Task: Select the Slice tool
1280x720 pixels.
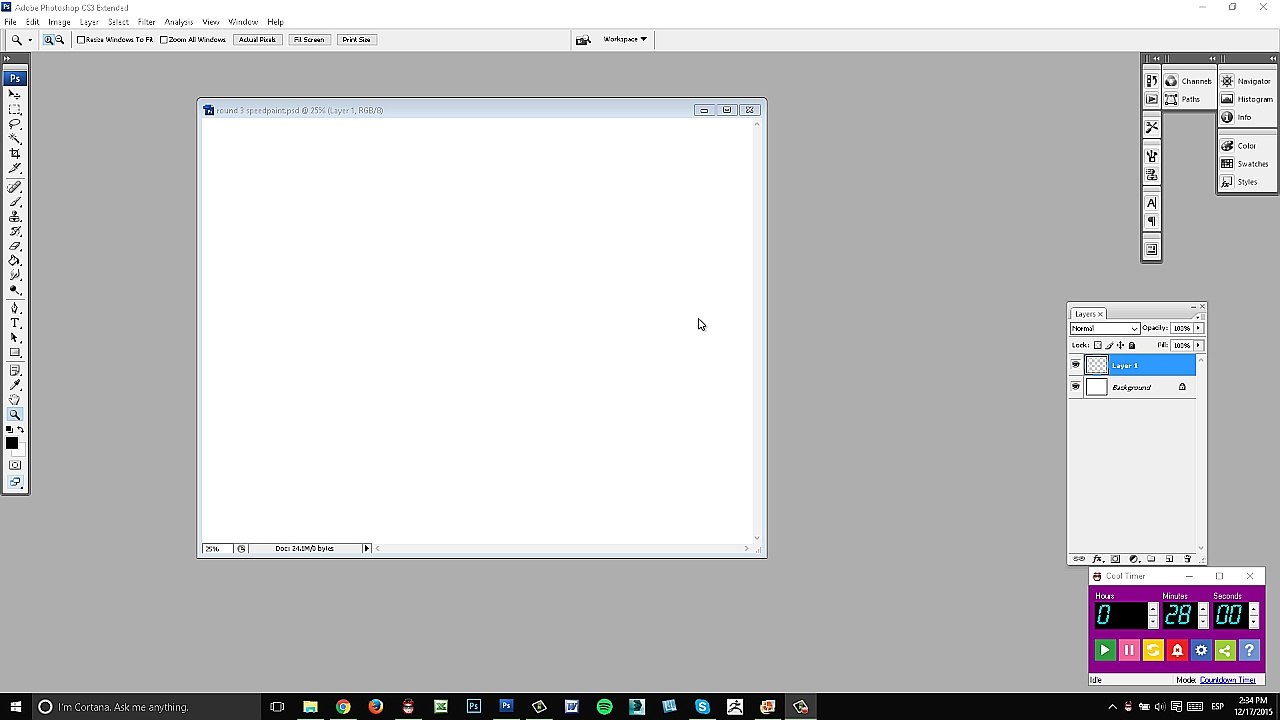Action: pyautogui.click(x=15, y=168)
